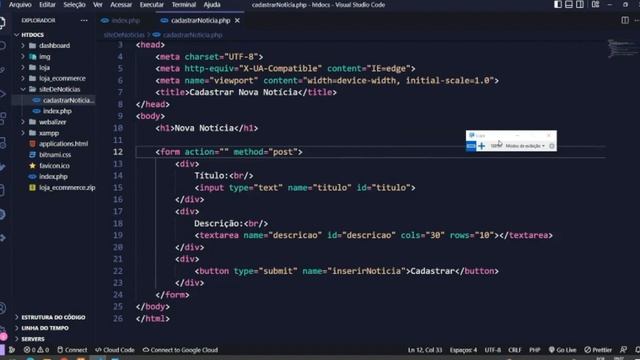640x360 pixels.
Task: Open the Arquivo menu
Action: [20, 5]
